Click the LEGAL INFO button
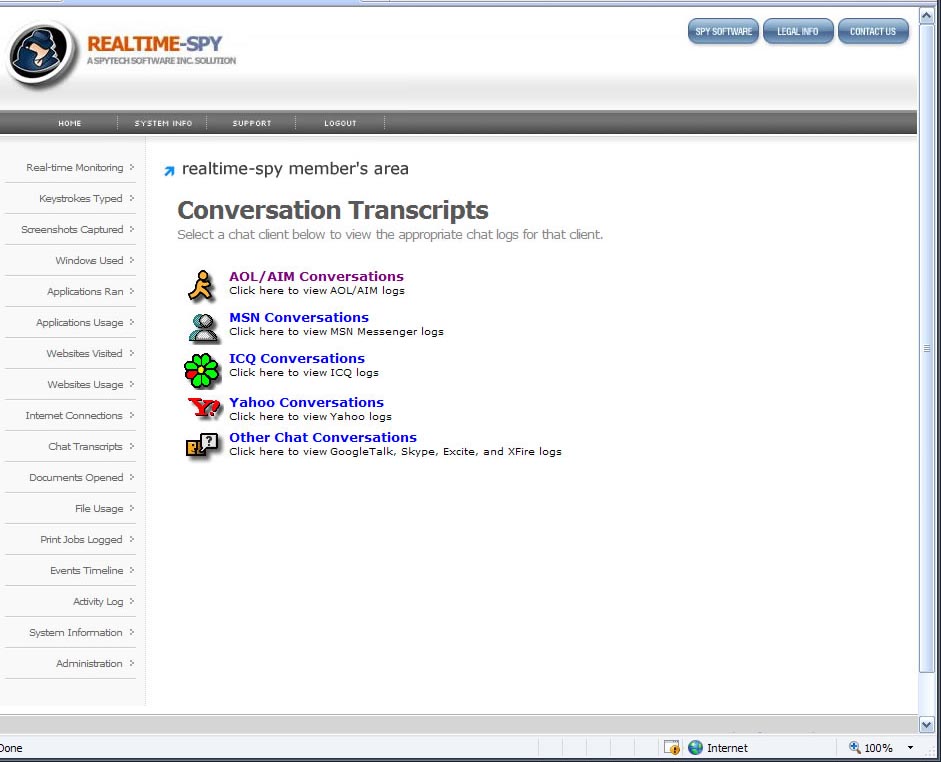 tap(798, 31)
